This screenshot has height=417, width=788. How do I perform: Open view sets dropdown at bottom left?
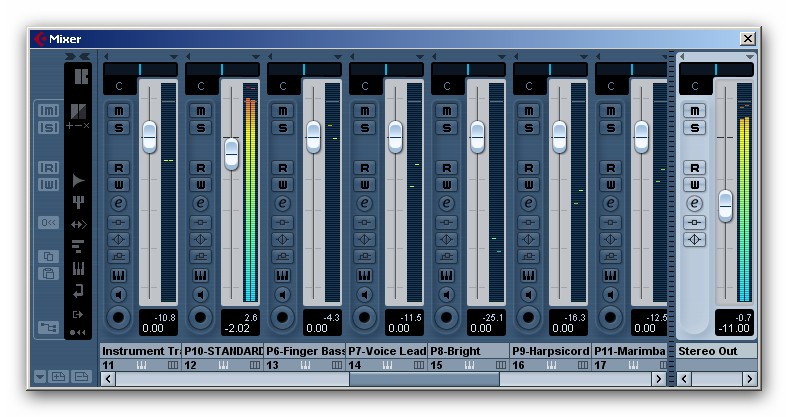(x=40, y=376)
